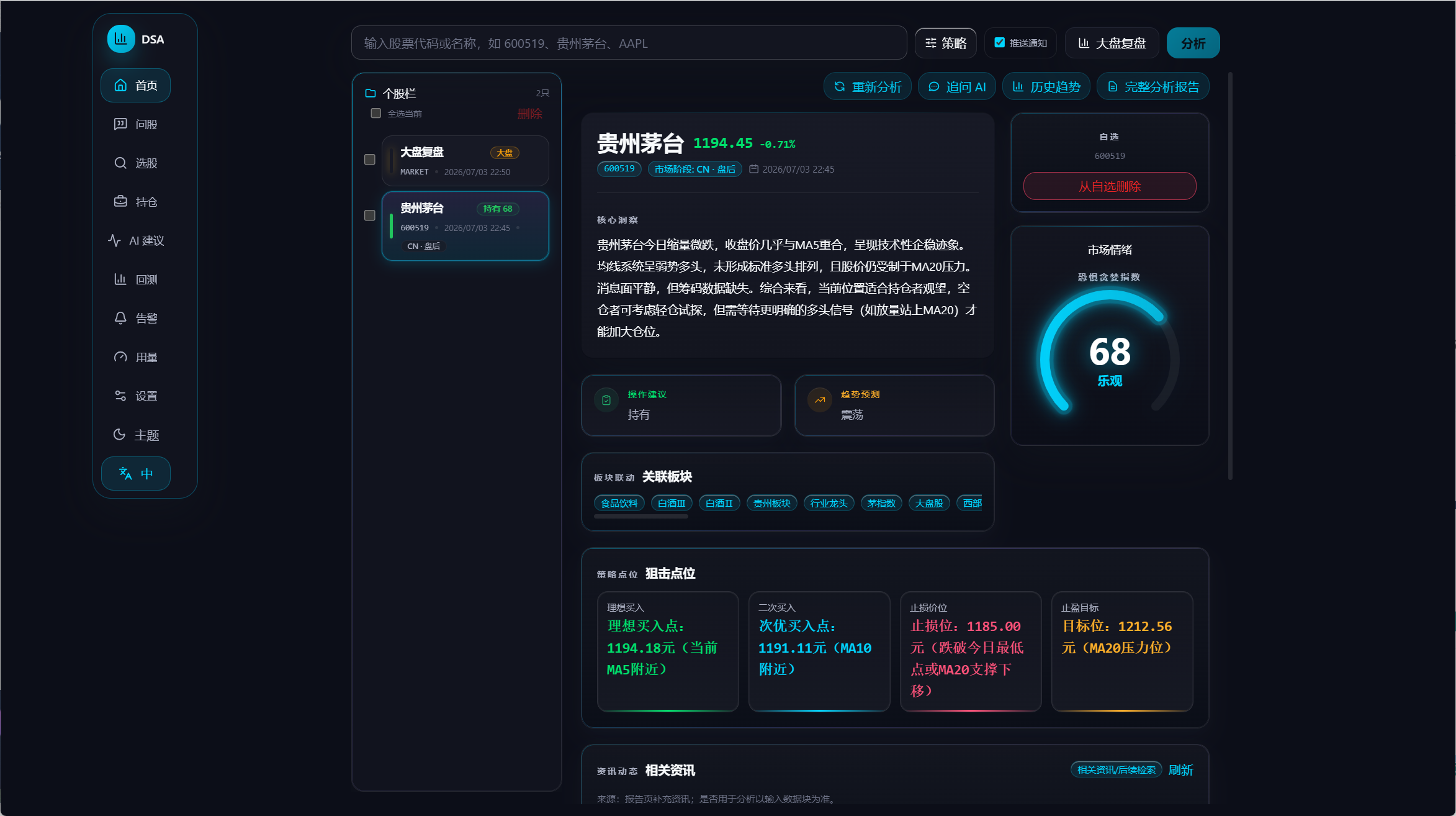
Task: Click the 持有 68 badge
Action: [x=498, y=209]
